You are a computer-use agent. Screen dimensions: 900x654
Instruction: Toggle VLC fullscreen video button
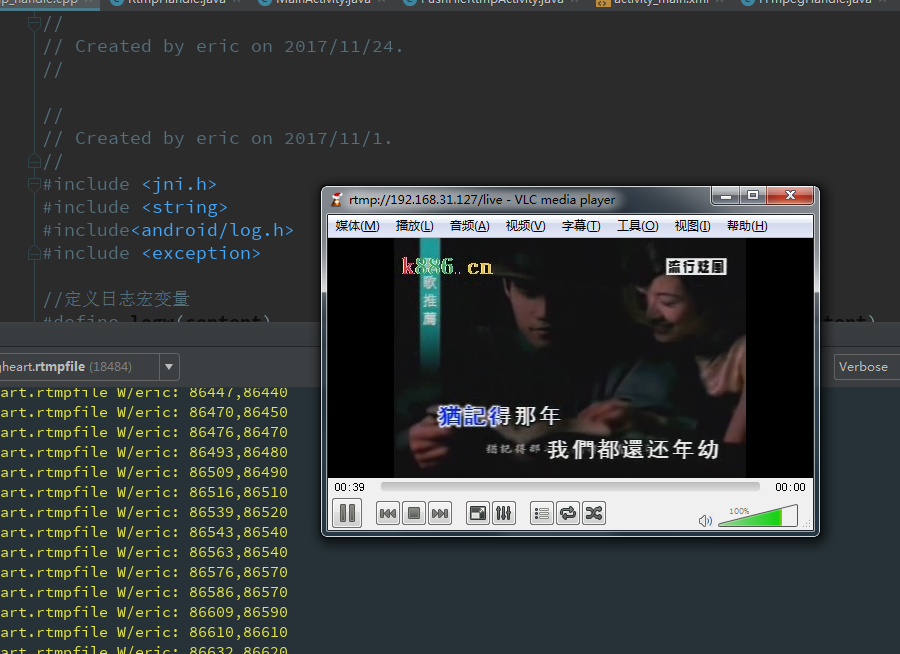point(478,513)
